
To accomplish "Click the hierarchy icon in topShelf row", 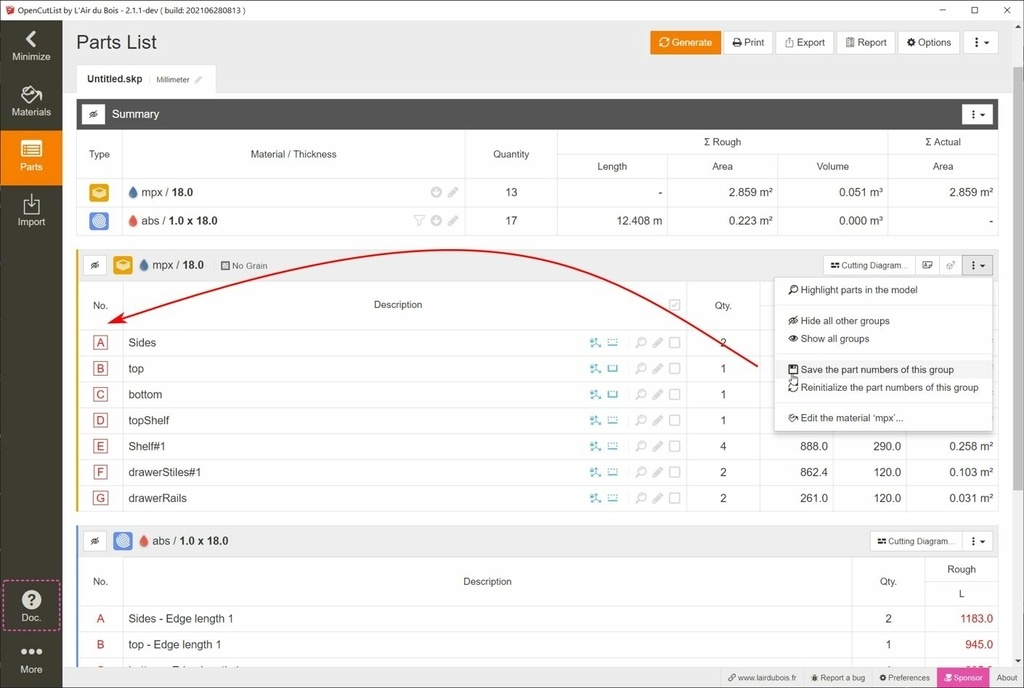I will [x=595, y=420].
